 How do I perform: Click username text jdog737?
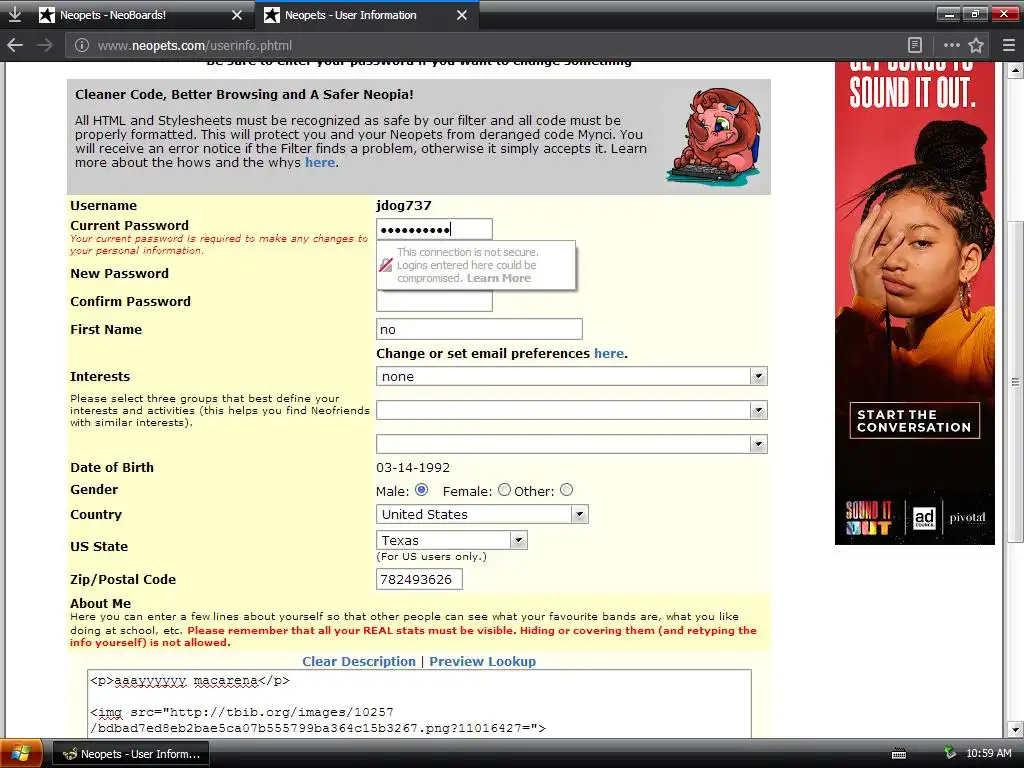tap(404, 205)
